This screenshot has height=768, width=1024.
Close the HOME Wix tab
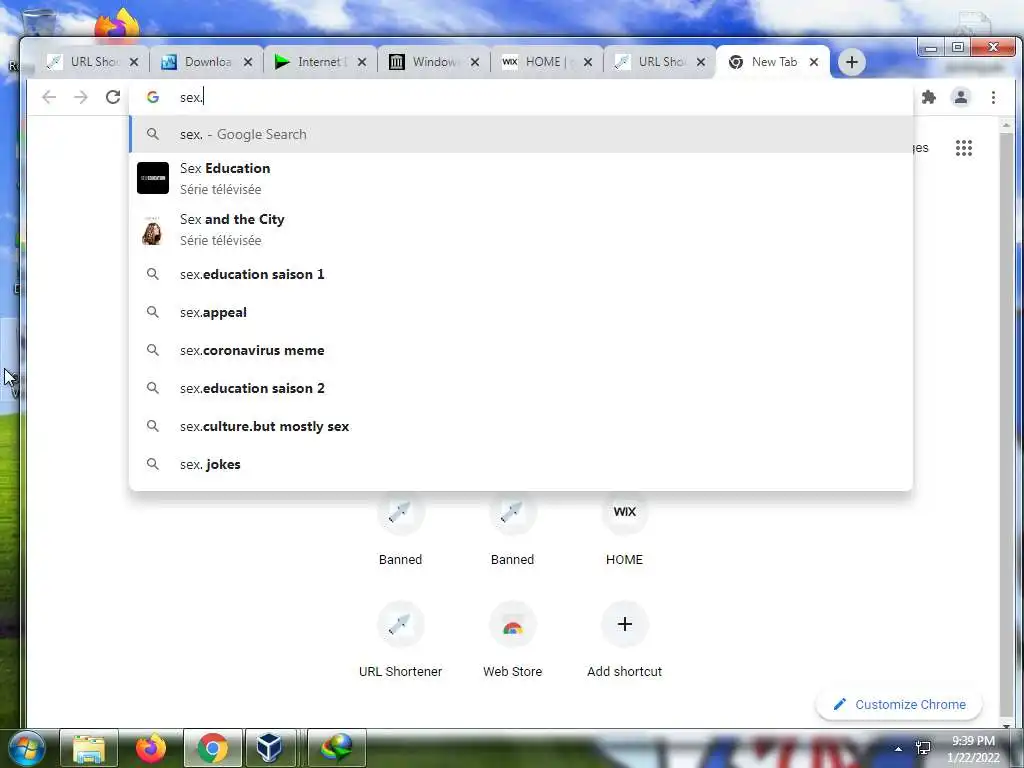(x=588, y=62)
